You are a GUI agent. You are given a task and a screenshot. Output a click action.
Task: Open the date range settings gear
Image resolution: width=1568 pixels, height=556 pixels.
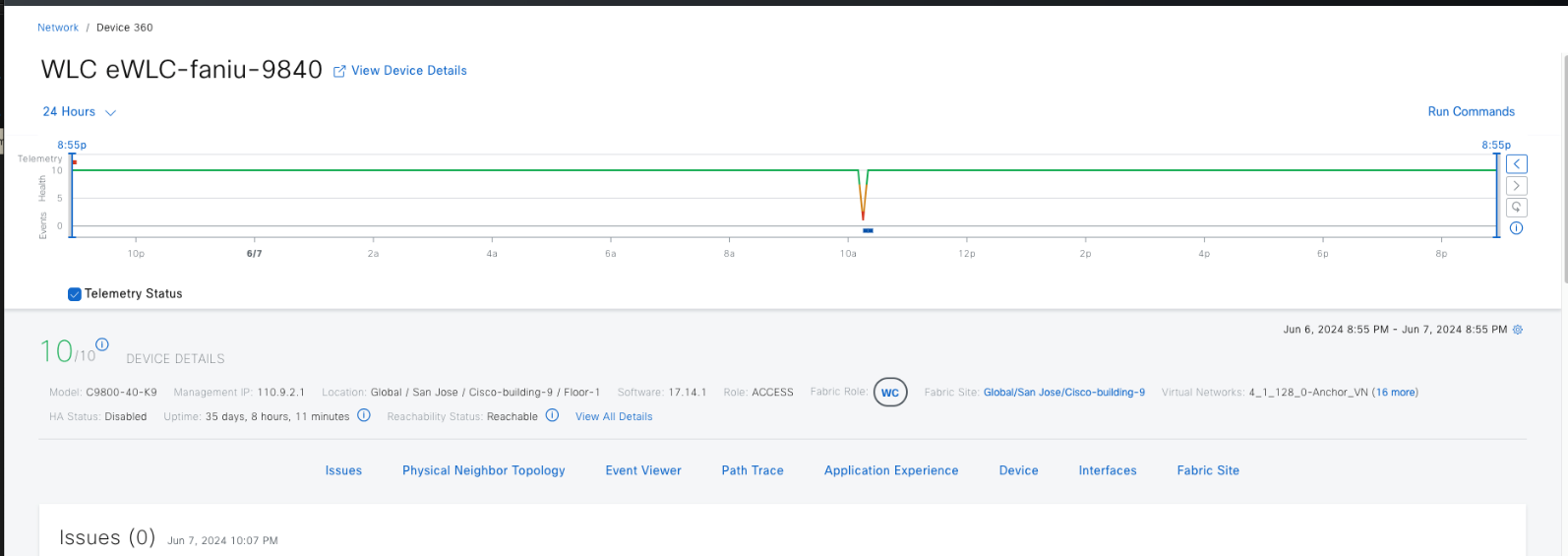pos(1518,330)
